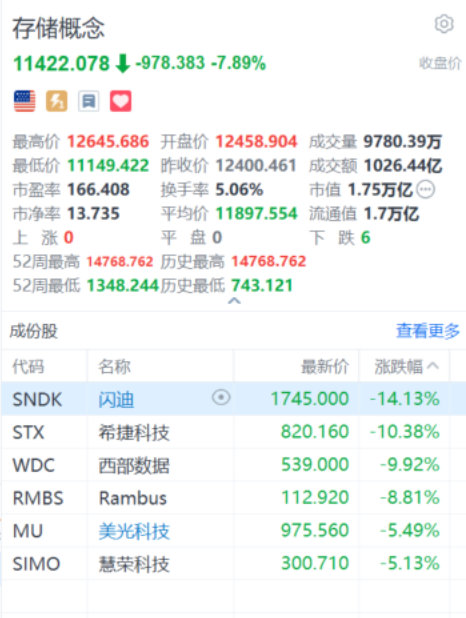Click the 存储概念 title
This screenshot has width=466, height=618.
click(59, 28)
